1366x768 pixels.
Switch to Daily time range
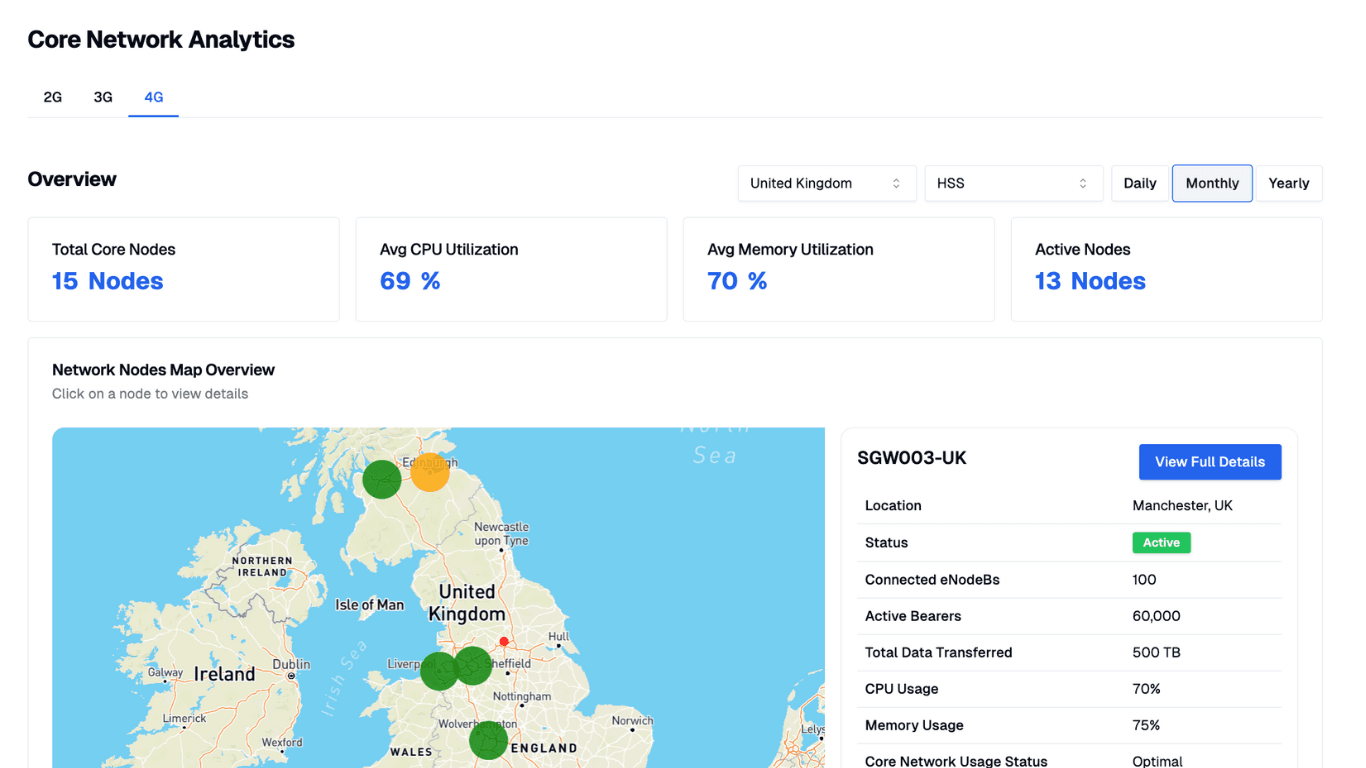(x=1139, y=183)
